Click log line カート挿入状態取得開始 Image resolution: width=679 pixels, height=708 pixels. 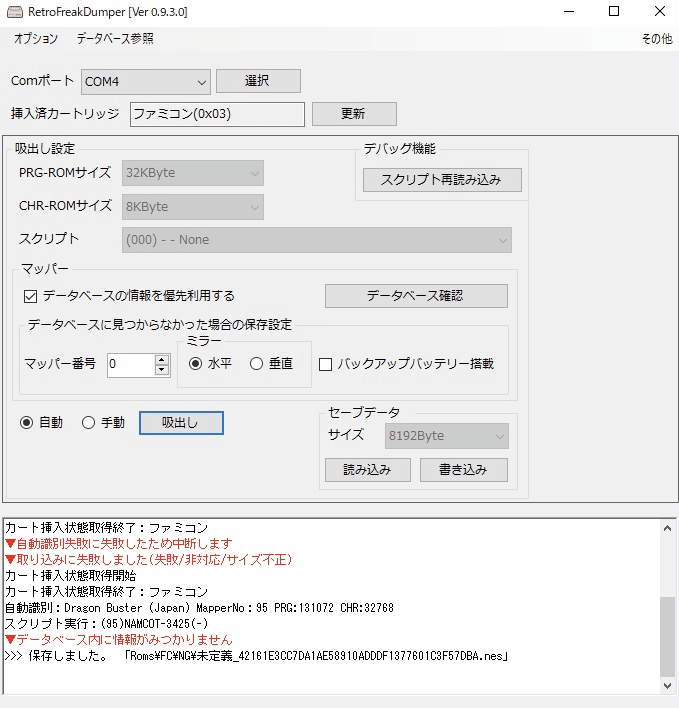pyautogui.click(x=70, y=576)
